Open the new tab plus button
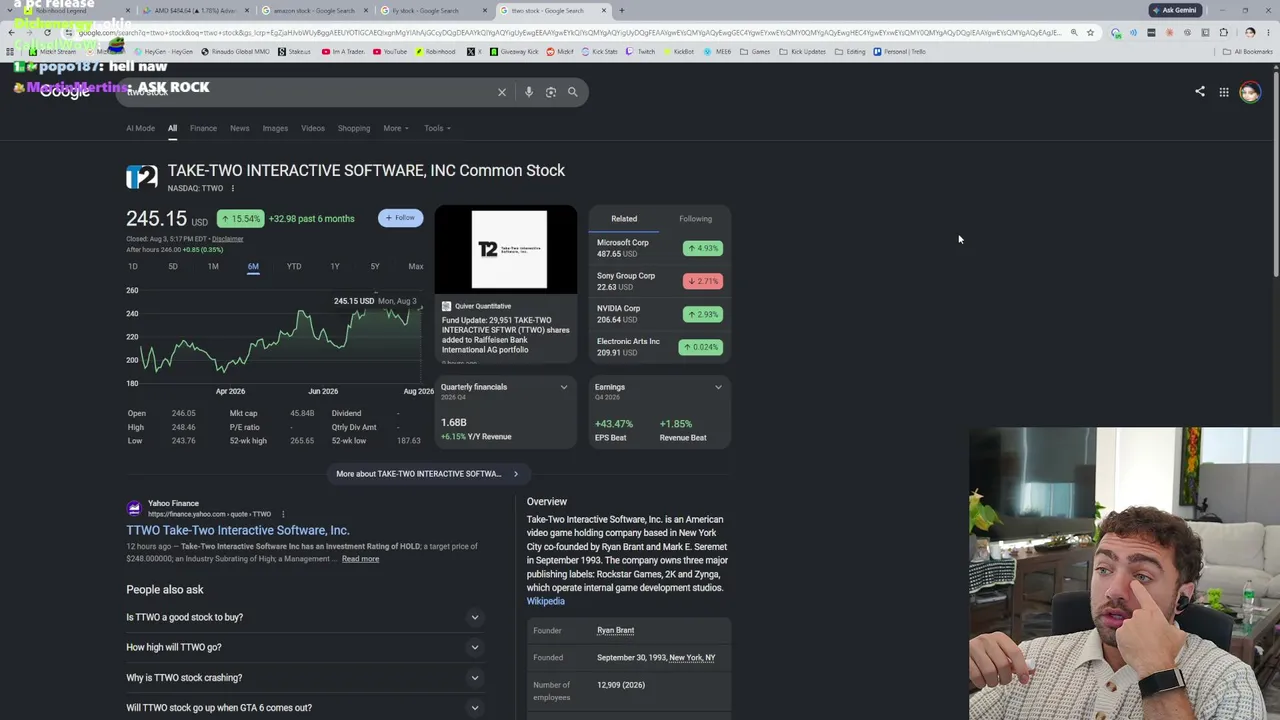The image size is (1280, 720). 621,11
